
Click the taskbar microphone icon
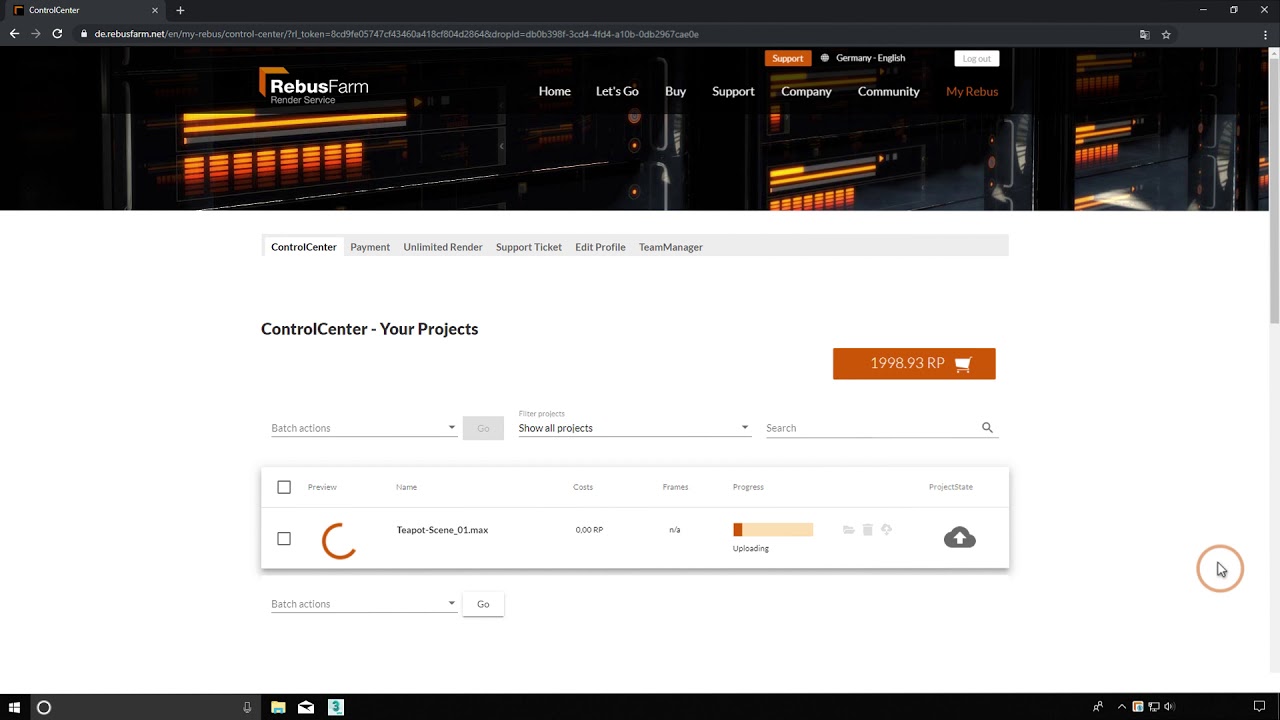[x=247, y=707]
